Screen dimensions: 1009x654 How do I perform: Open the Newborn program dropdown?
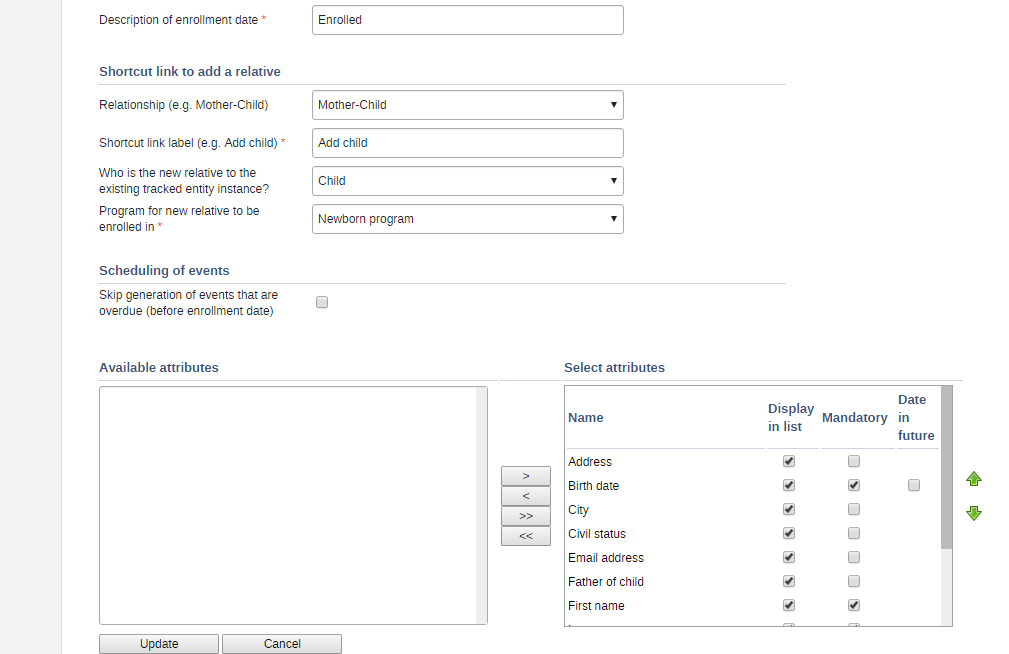(x=467, y=219)
